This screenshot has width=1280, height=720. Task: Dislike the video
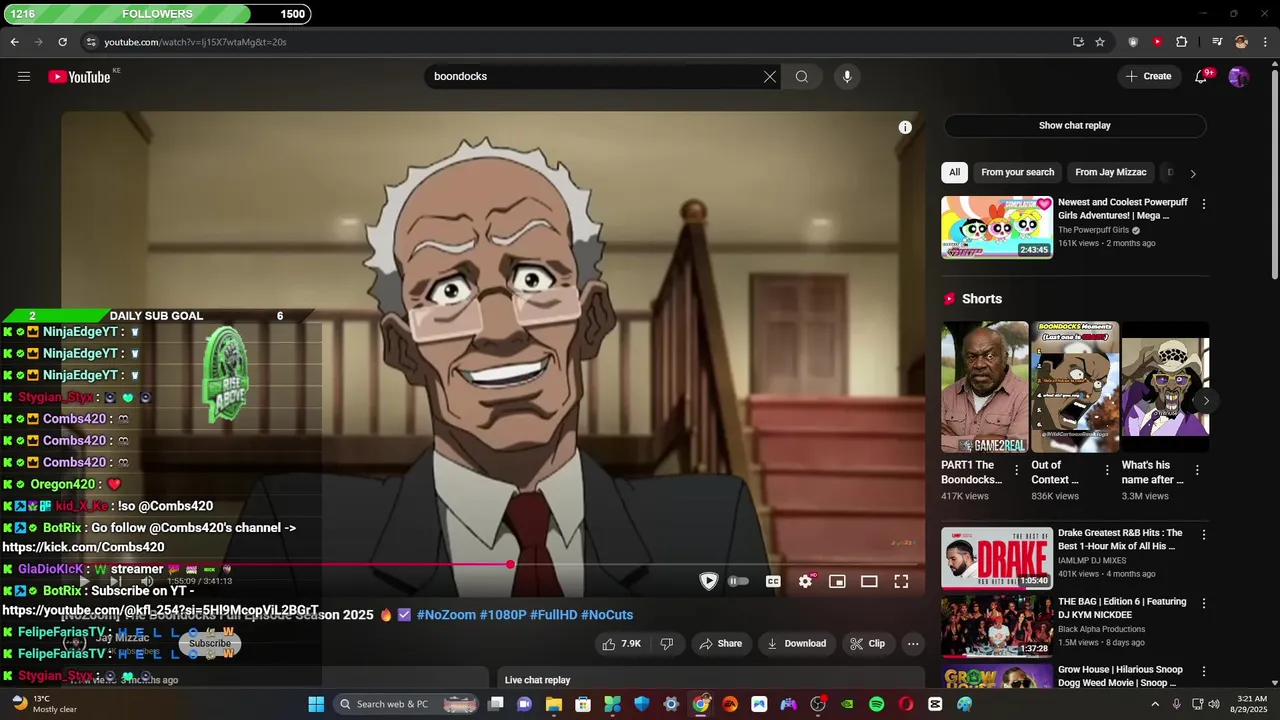(x=667, y=644)
